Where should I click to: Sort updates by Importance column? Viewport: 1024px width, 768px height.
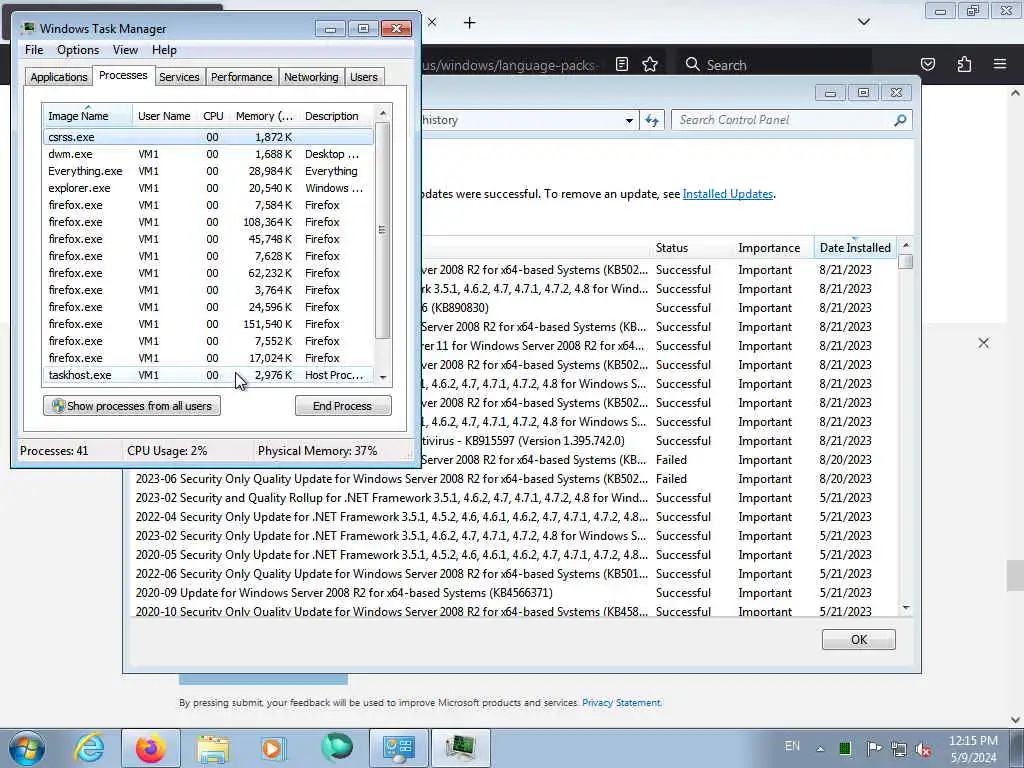[x=773, y=248]
